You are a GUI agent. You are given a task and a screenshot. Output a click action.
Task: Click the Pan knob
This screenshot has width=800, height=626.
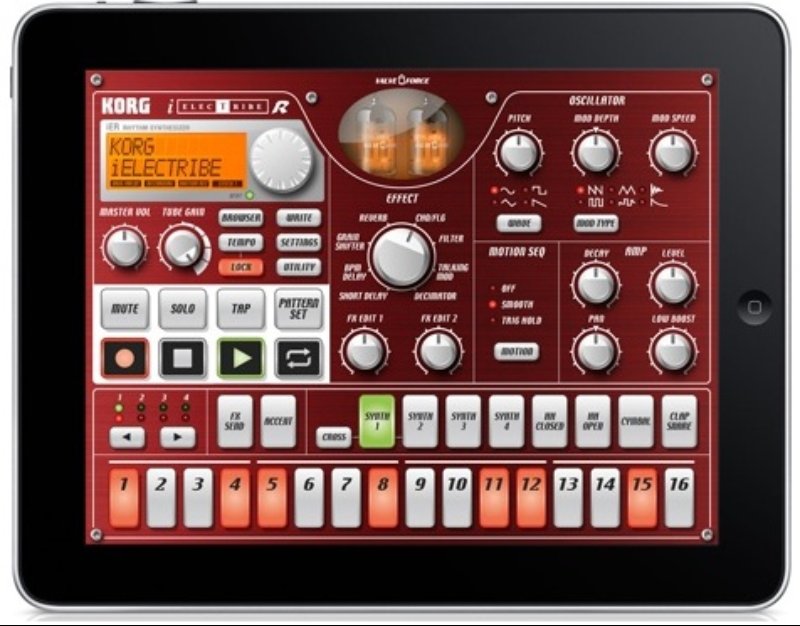596,351
